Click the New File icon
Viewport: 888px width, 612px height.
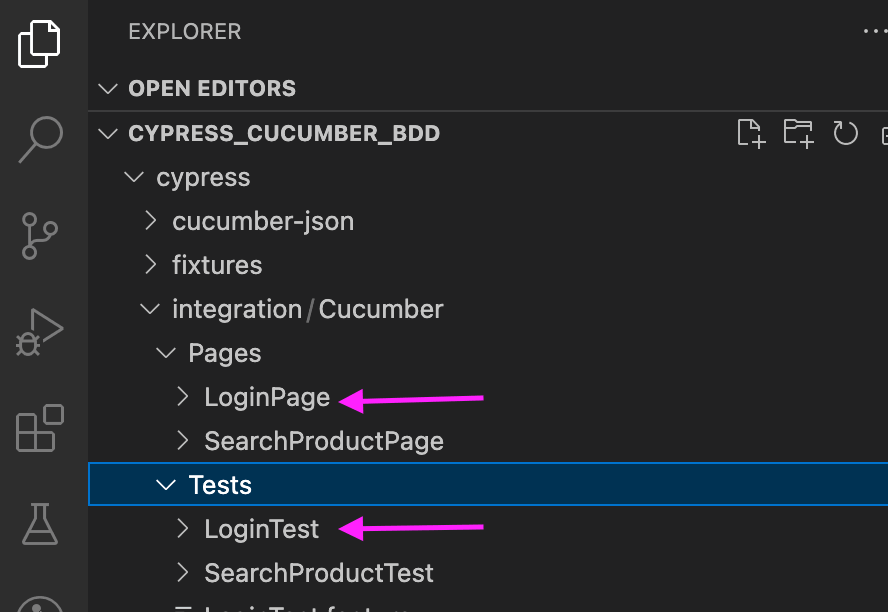coord(751,132)
